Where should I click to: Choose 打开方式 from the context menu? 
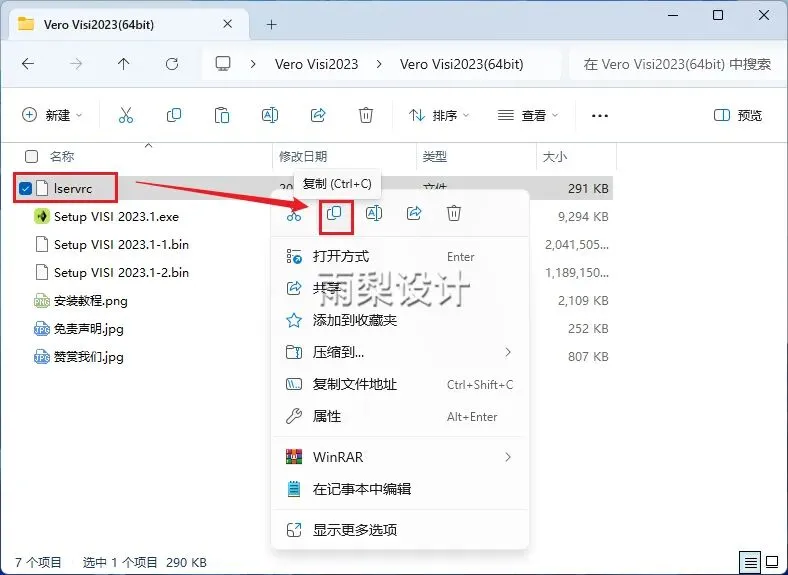point(400,257)
